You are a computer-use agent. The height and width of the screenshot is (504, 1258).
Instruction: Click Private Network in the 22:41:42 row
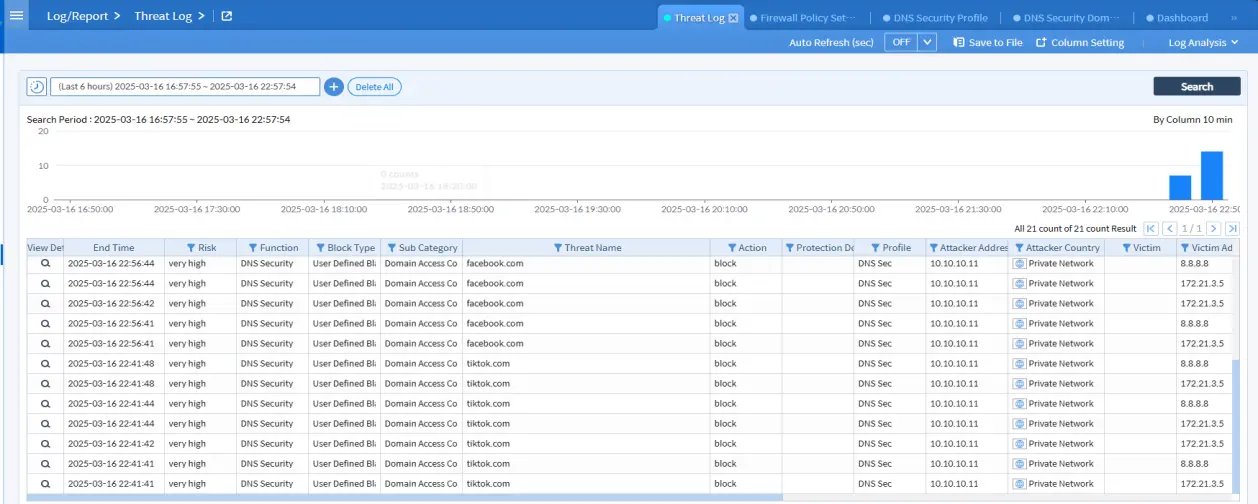1061,444
